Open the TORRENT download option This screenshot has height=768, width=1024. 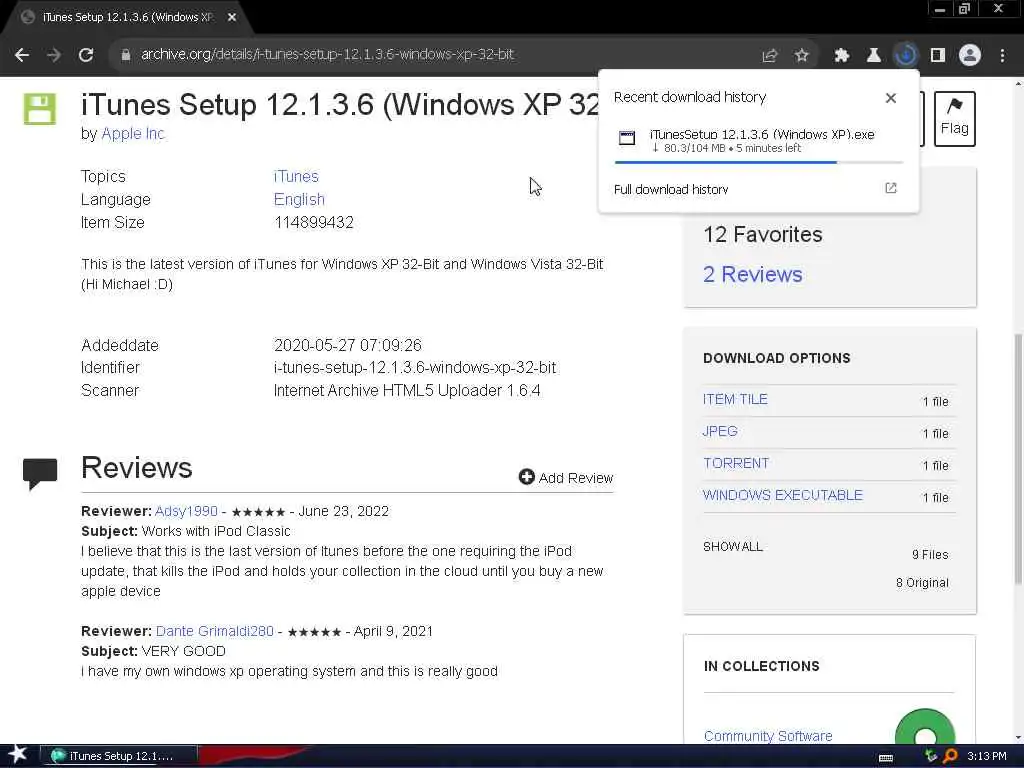point(735,463)
